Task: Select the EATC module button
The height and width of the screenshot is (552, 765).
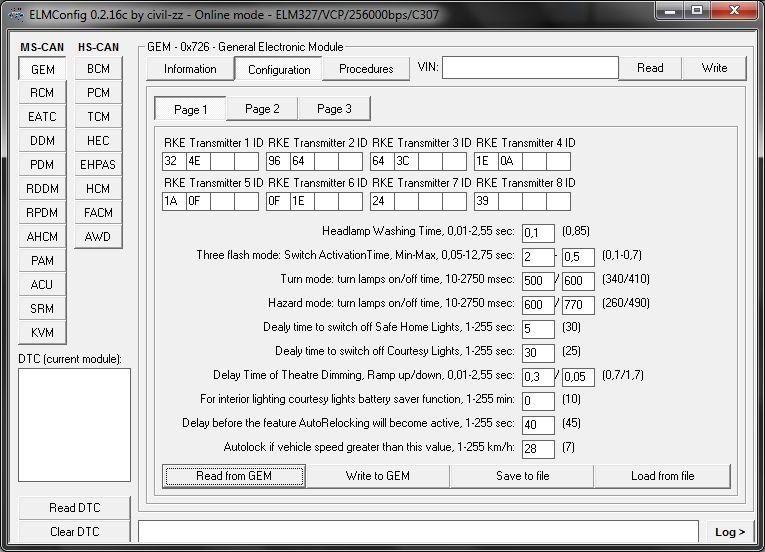Action: [x=42, y=117]
